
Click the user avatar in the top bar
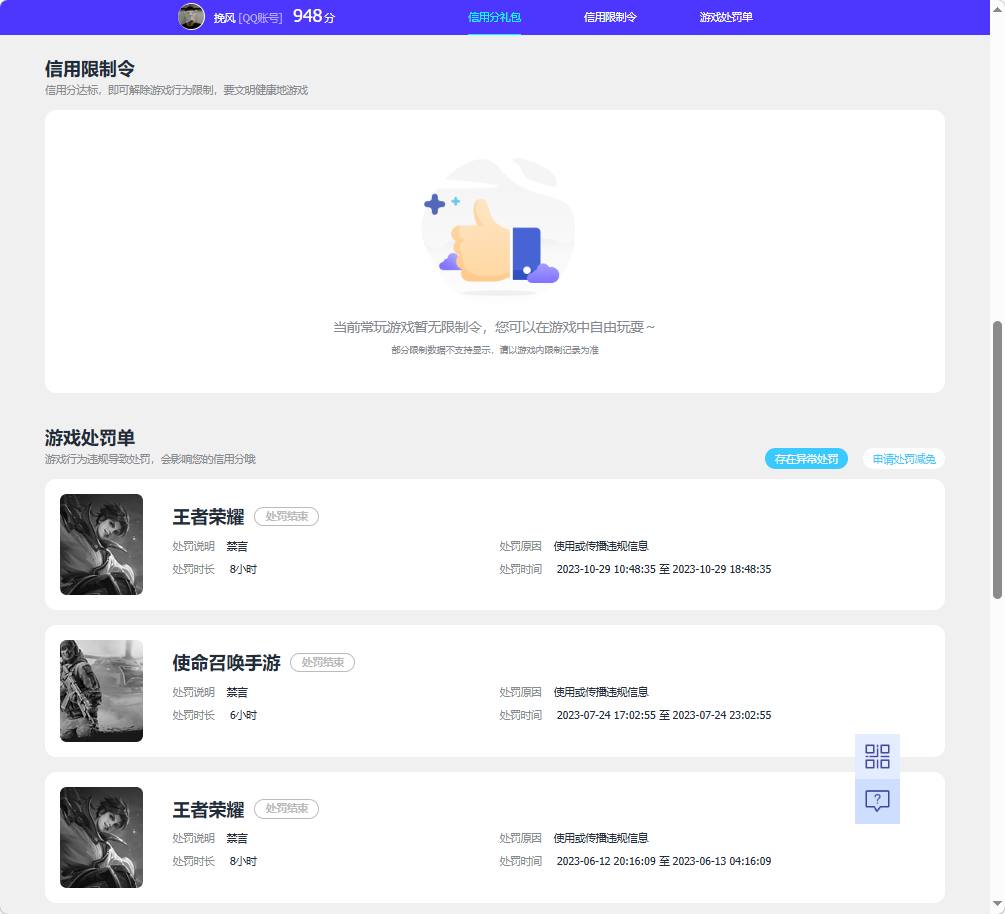(190, 16)
